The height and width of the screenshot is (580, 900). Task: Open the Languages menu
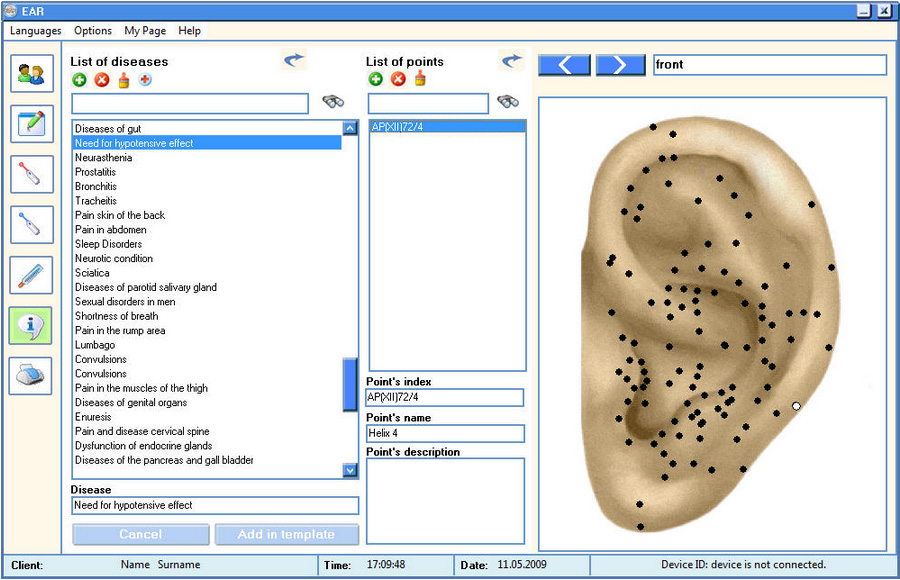click(x=35, y=31)
